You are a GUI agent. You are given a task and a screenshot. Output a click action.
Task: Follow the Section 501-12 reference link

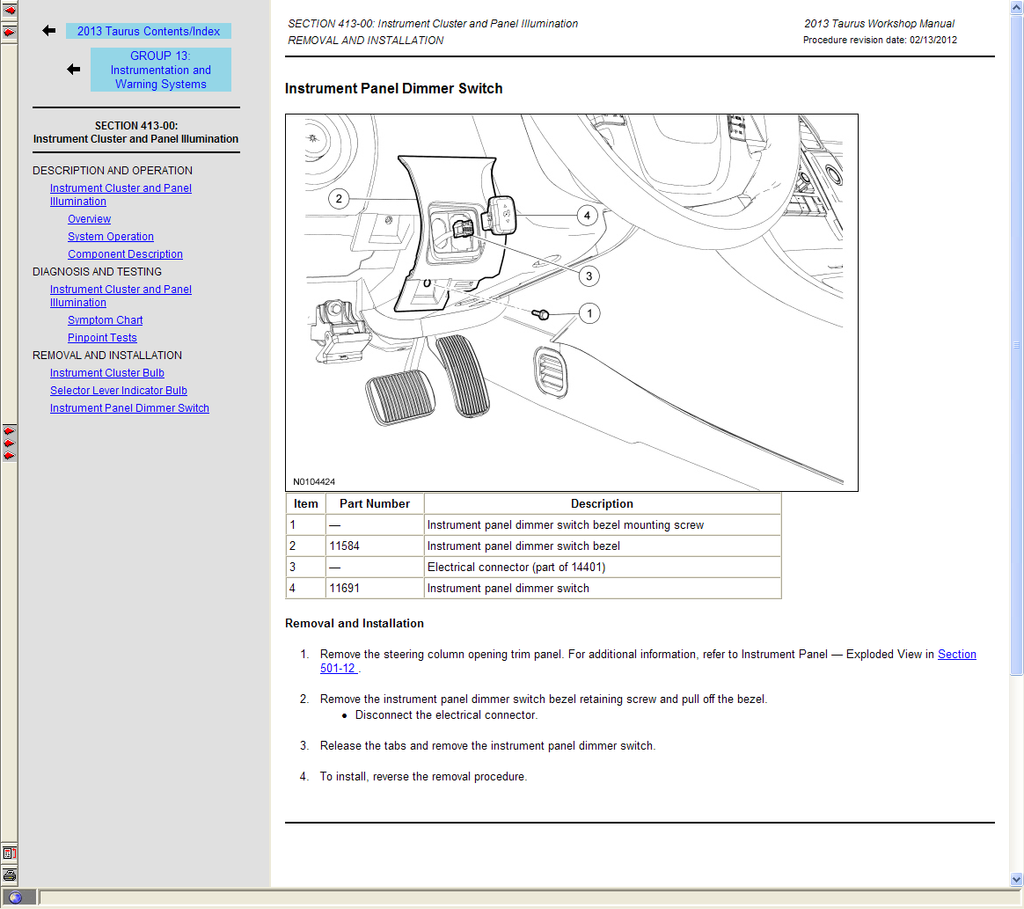(955, 654)
